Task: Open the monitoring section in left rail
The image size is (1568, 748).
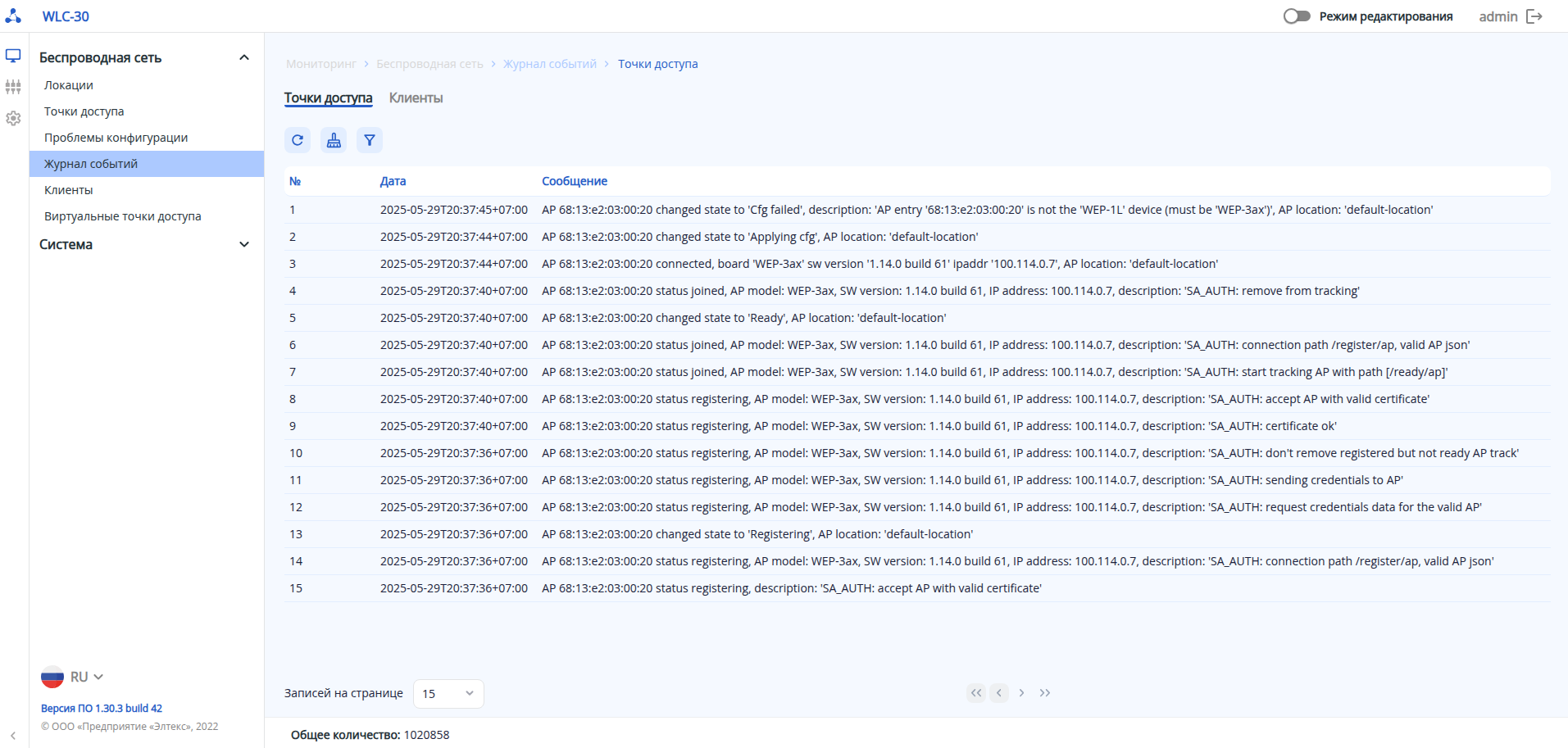Action: coord(13,56)
